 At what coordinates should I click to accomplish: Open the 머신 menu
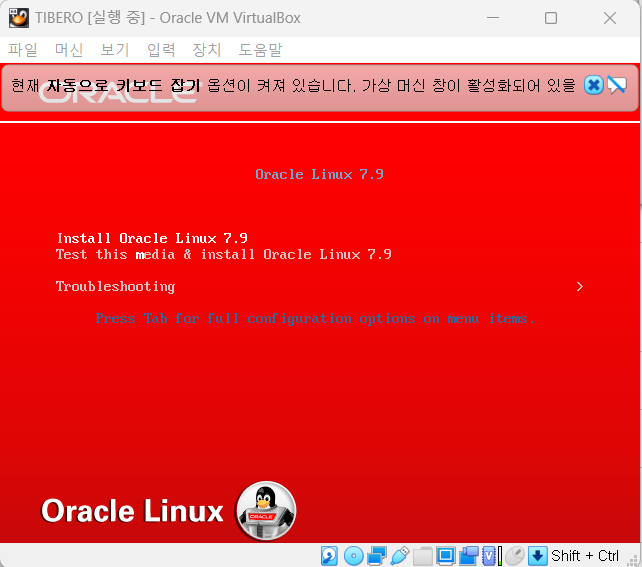click(69, 50)
